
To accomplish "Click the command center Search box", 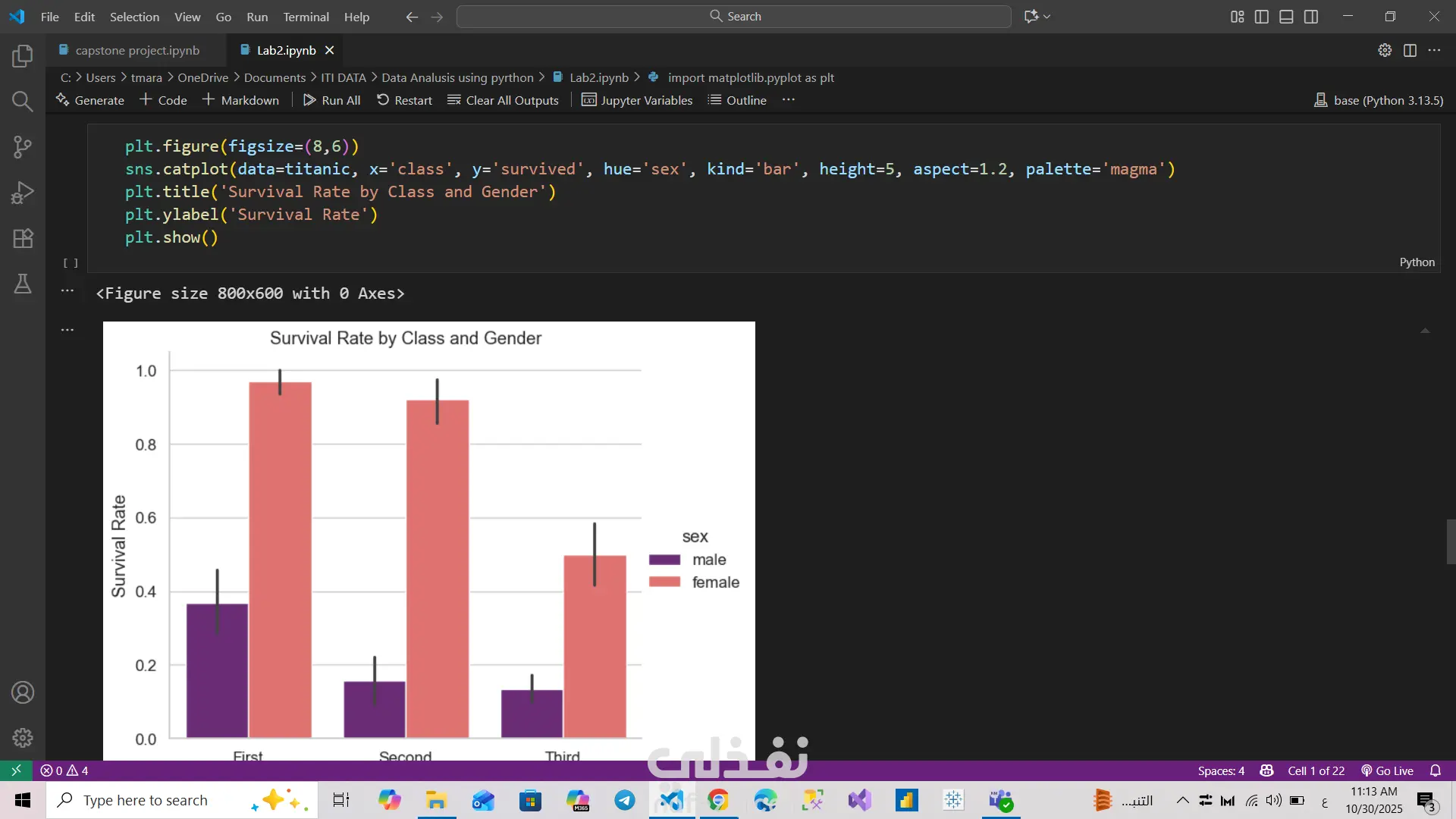I will pos(733,17).
